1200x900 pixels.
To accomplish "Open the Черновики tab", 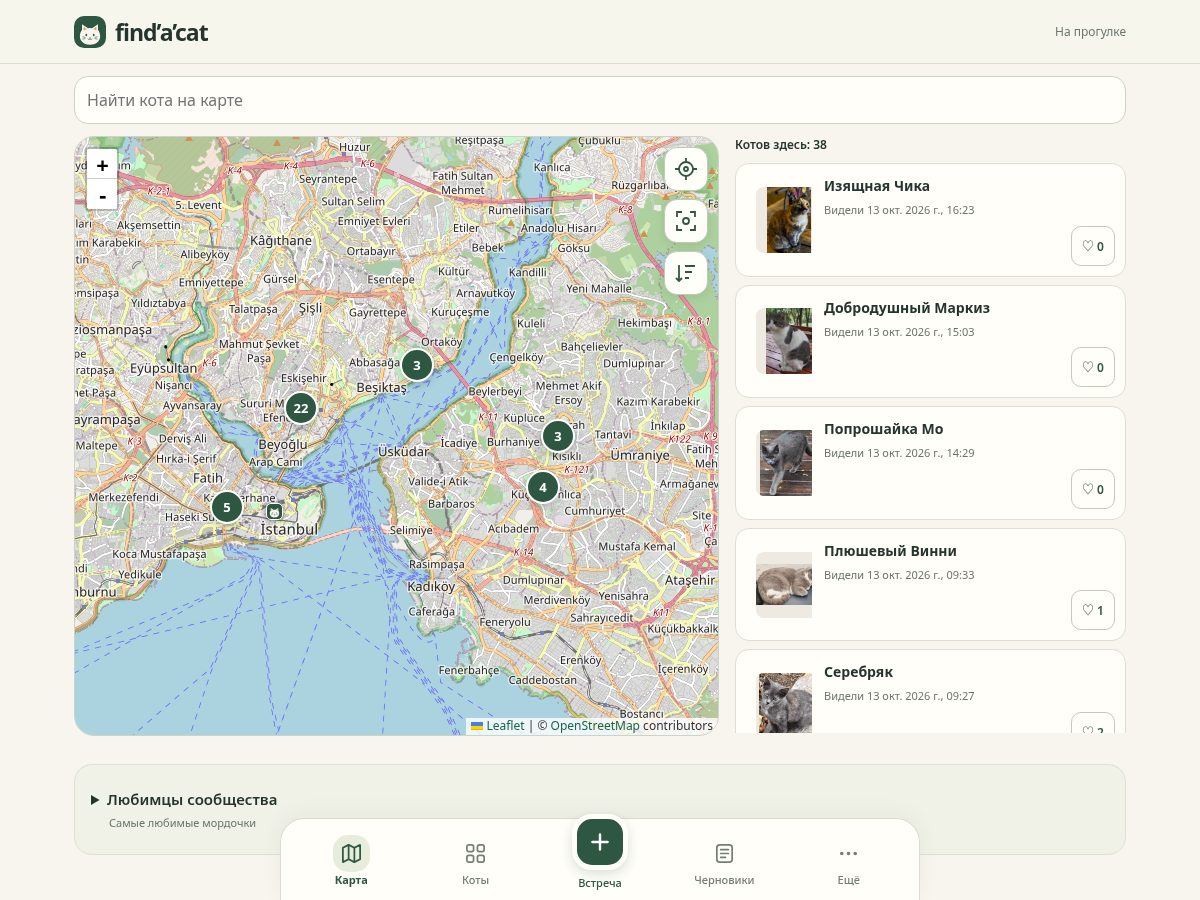I will tap(724, 862).
